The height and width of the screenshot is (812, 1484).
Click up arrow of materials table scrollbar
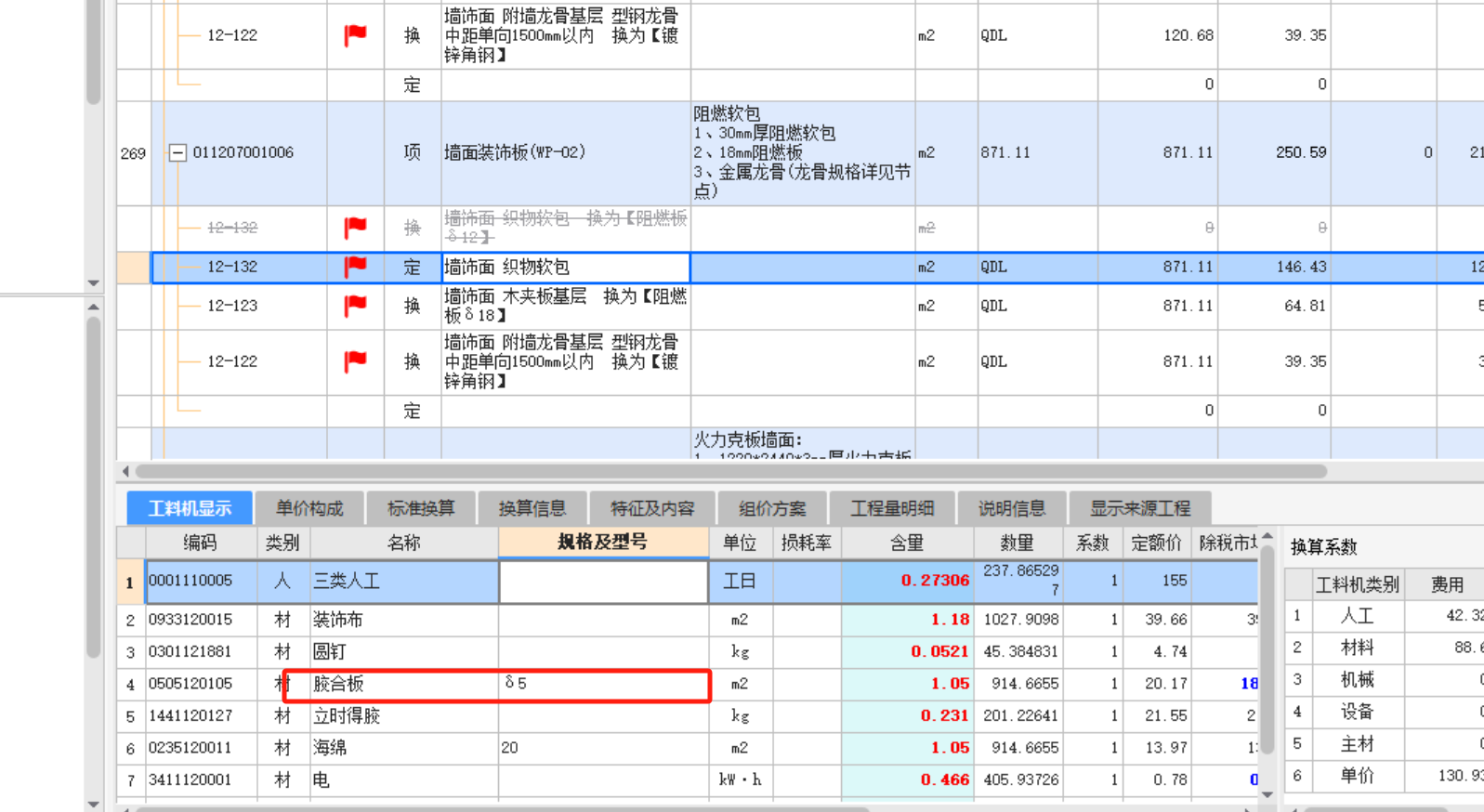click(x=1267, y=537)
